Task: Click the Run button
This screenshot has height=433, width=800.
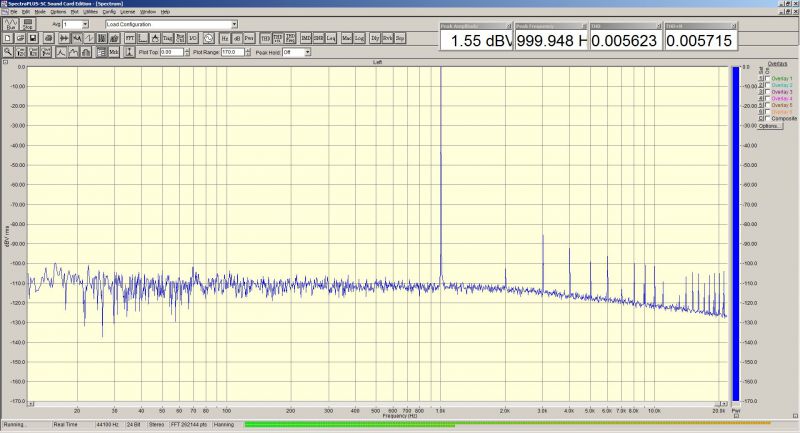Action: [11, 24]
